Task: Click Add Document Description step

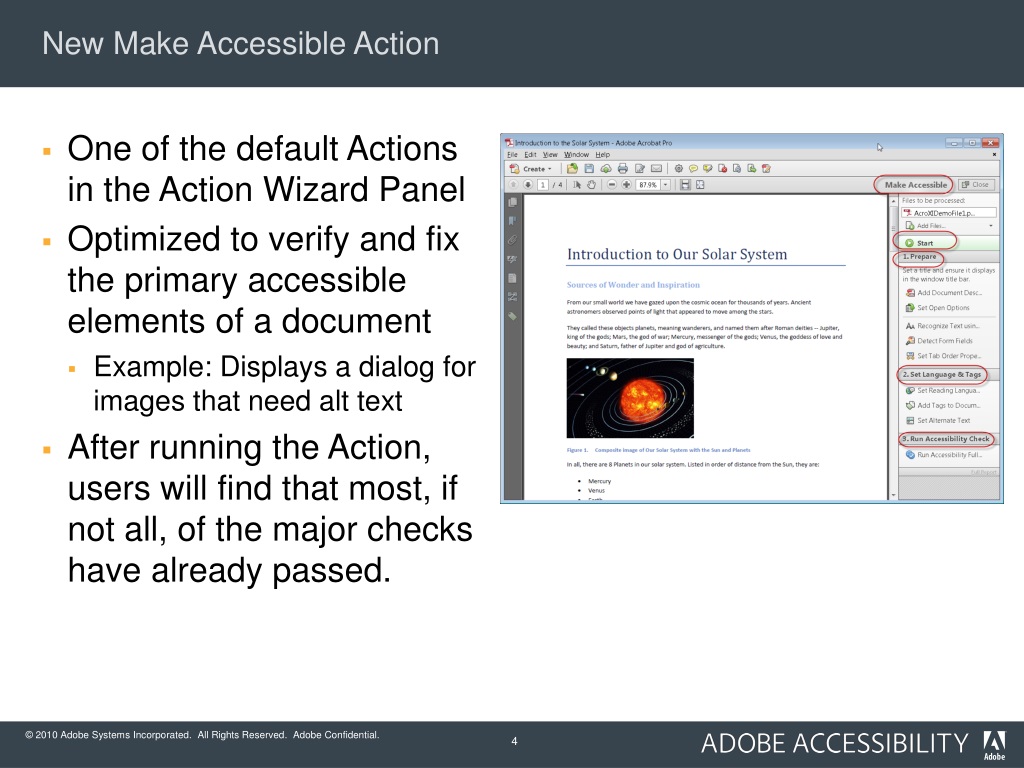Action: click(944, 293)
